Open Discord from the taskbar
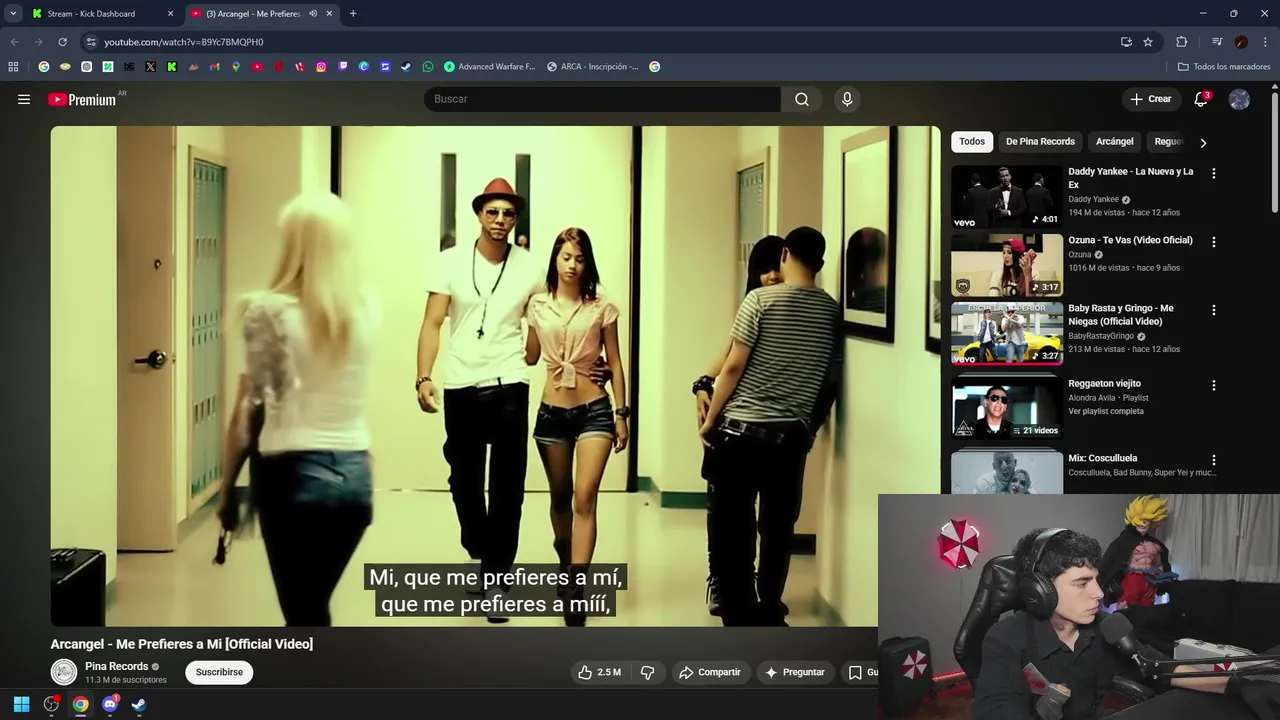 (110, 704)
